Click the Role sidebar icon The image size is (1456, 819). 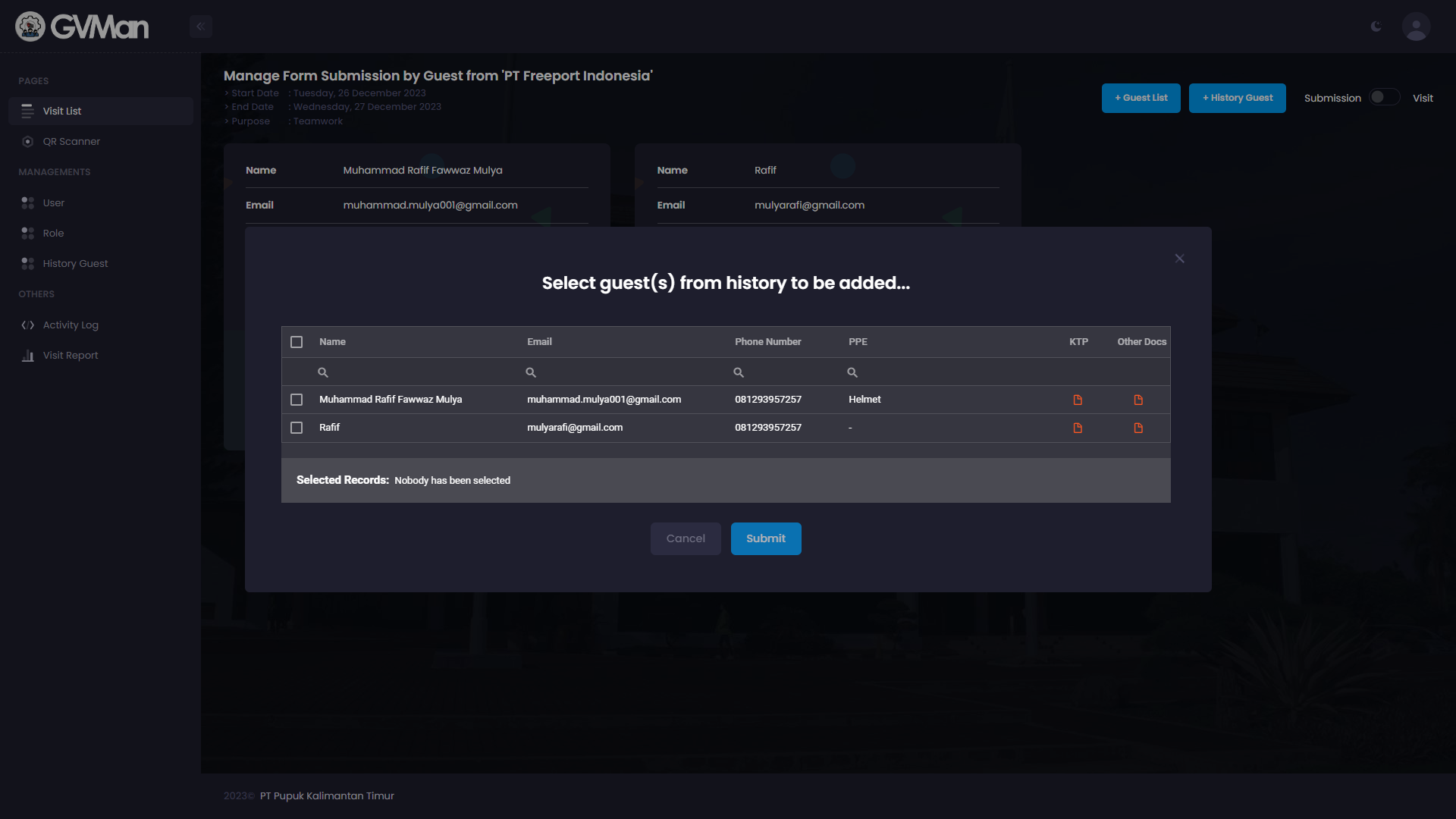(x=28, y=234)
